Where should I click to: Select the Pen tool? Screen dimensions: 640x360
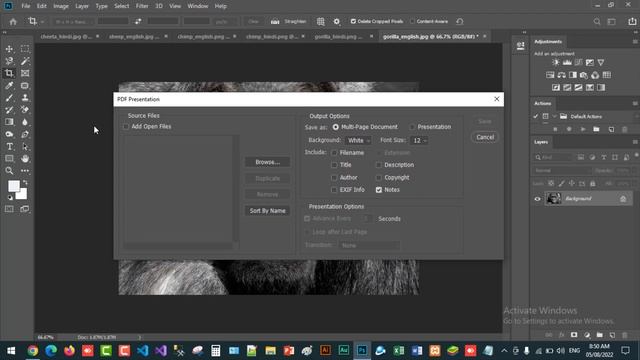25,134
